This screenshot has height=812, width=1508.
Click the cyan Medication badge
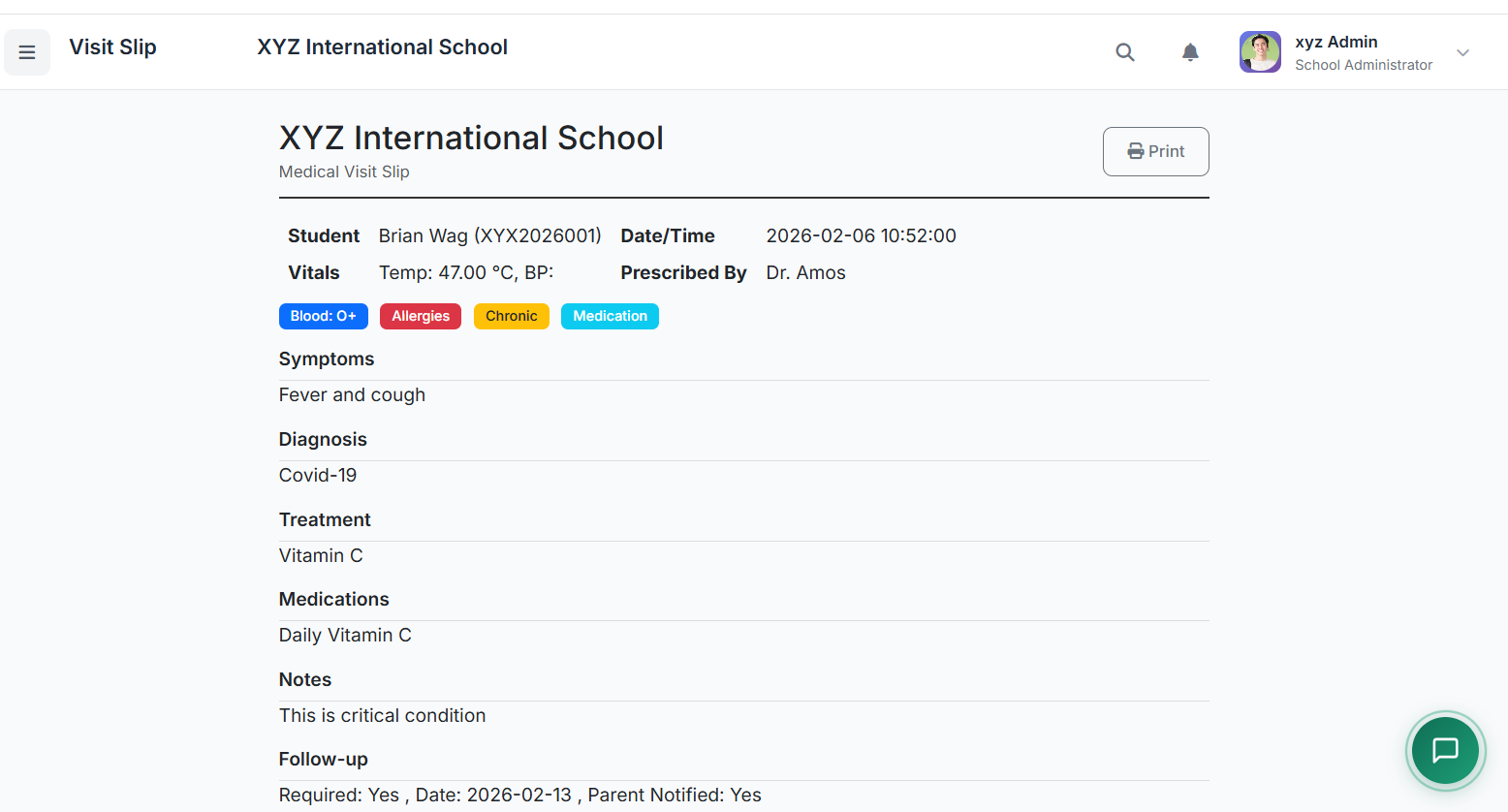click(x=610, y=316)
